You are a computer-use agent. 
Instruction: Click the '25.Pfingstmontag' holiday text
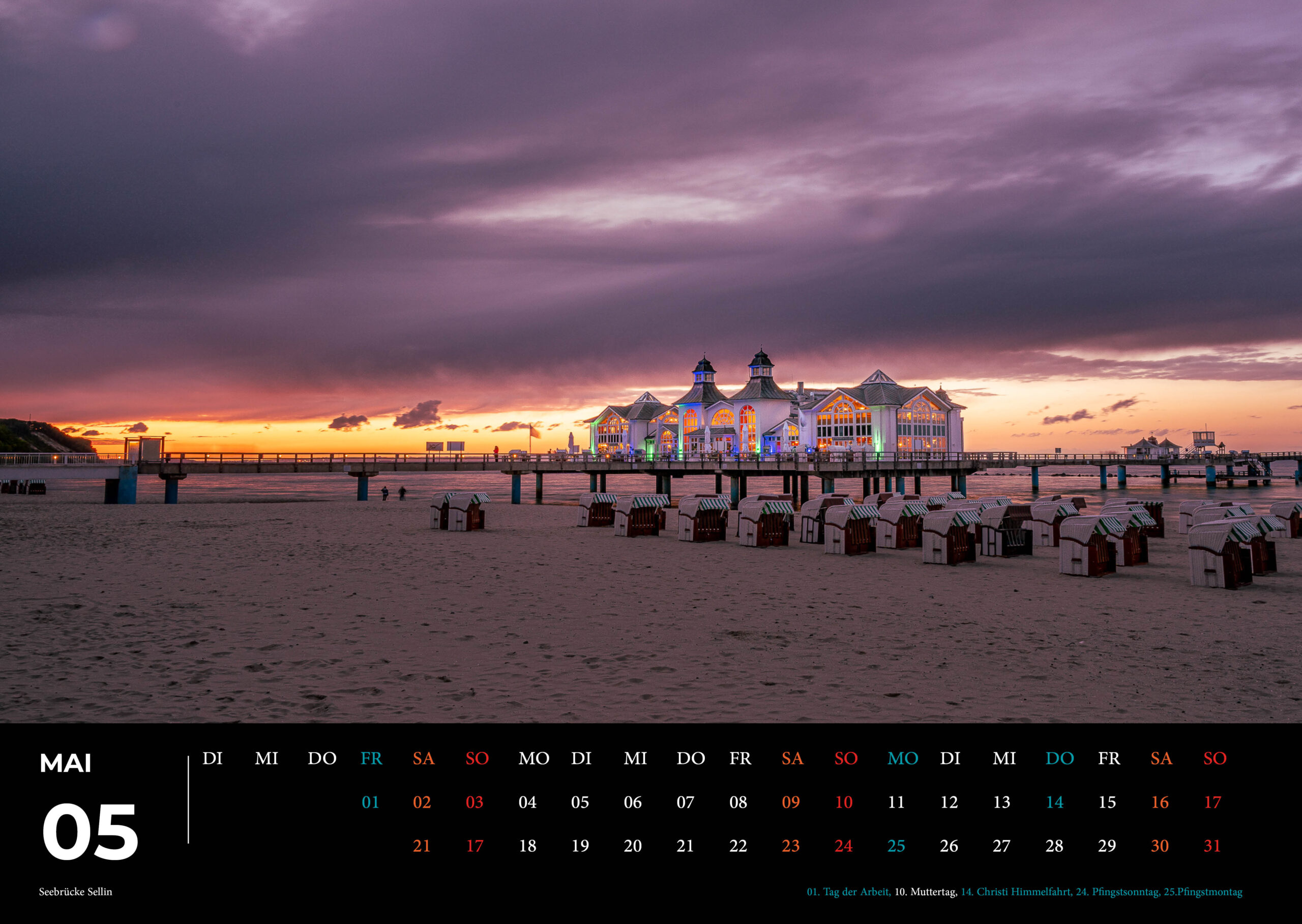click(x=1202, y=891)
